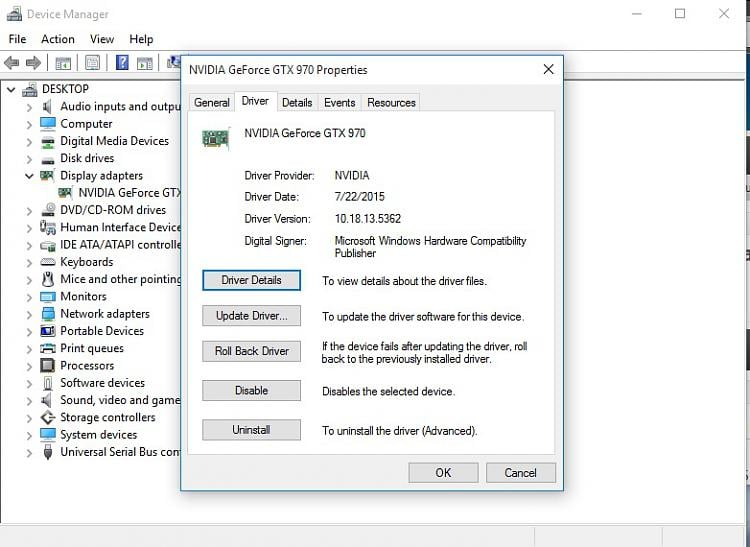Click the Network adapters icon

[x=48, y=314]
